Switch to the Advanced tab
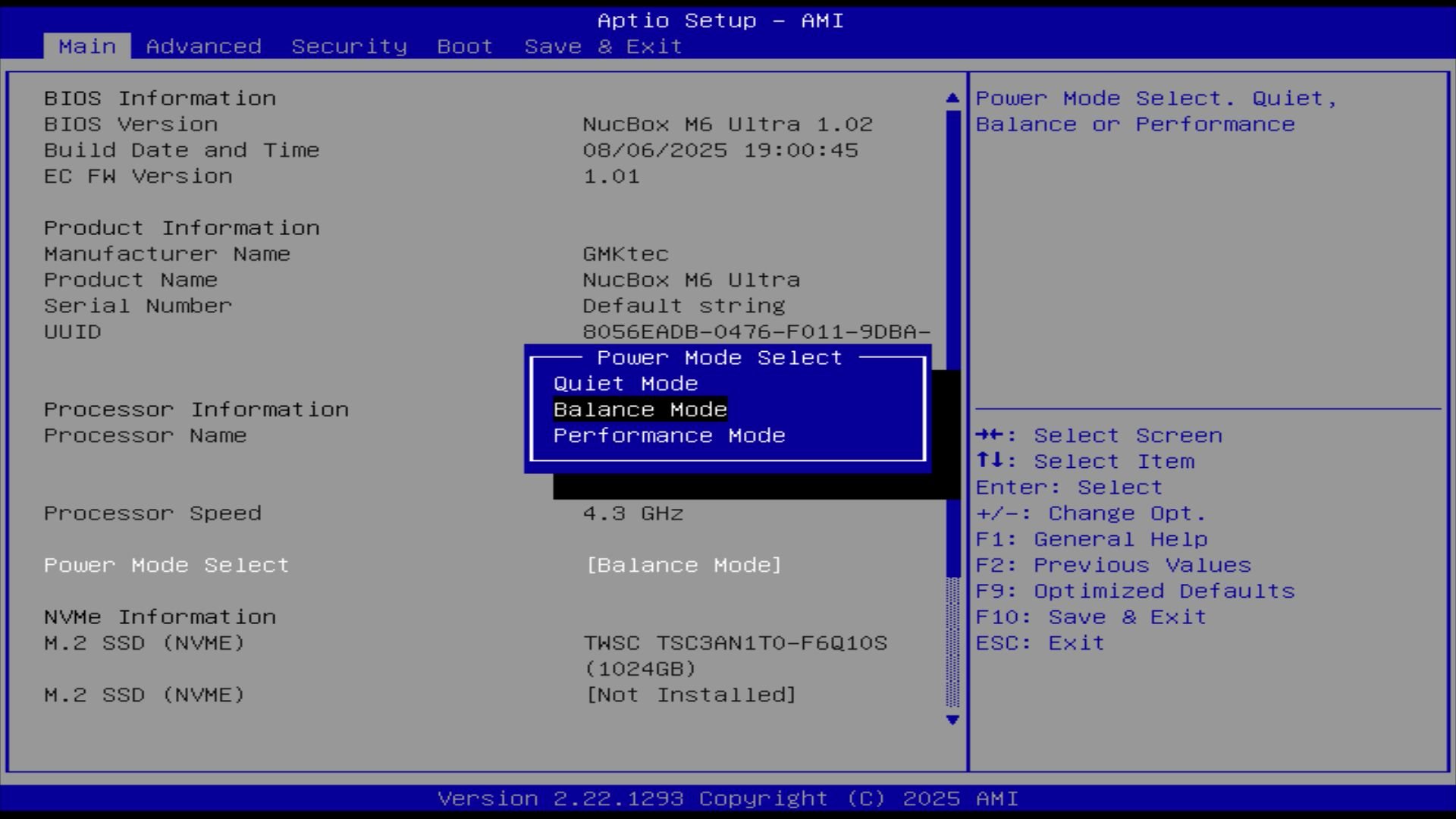 click(203, 46)
